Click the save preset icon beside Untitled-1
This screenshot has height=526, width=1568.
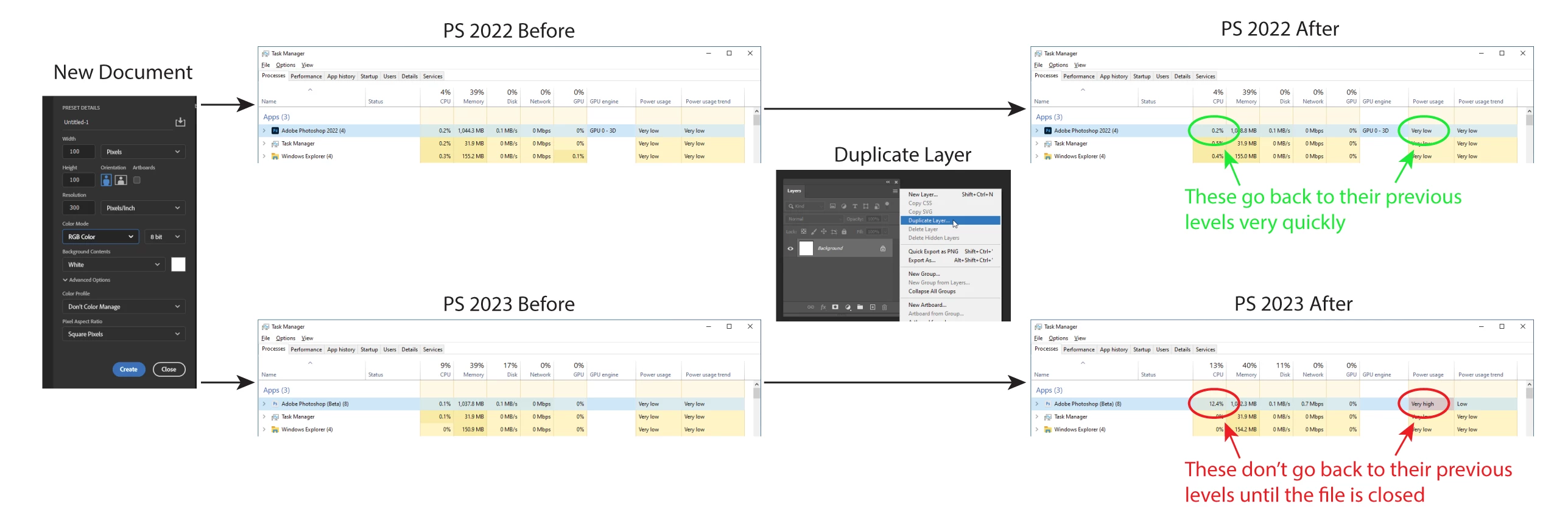tap(180, 122)
